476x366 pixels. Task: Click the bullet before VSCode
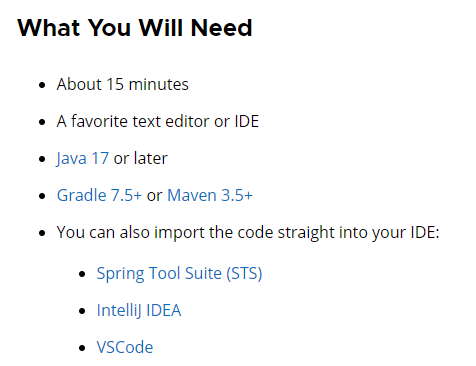point(82,348)
